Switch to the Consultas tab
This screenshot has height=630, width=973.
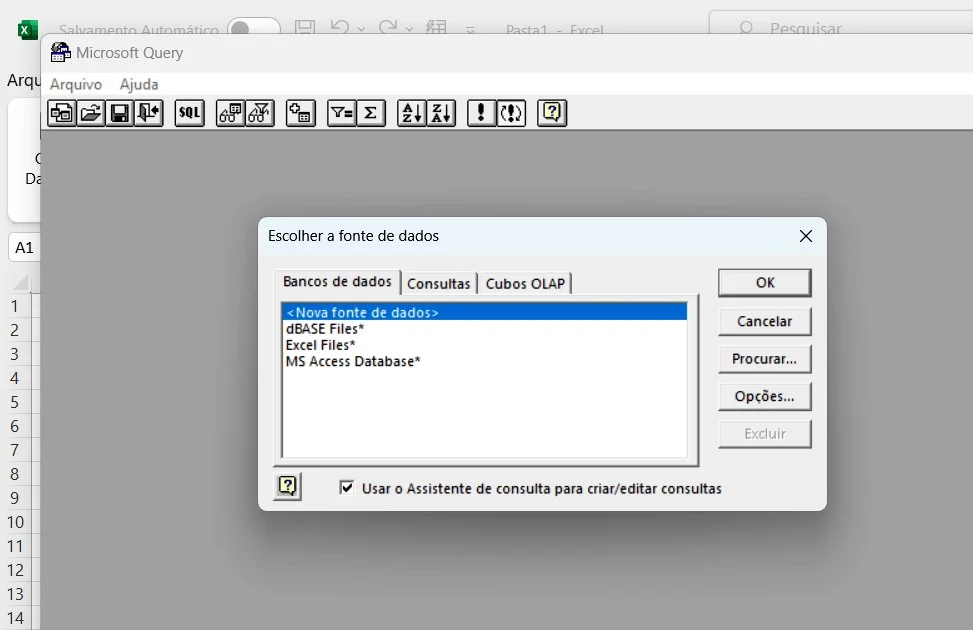pos(439,284)
